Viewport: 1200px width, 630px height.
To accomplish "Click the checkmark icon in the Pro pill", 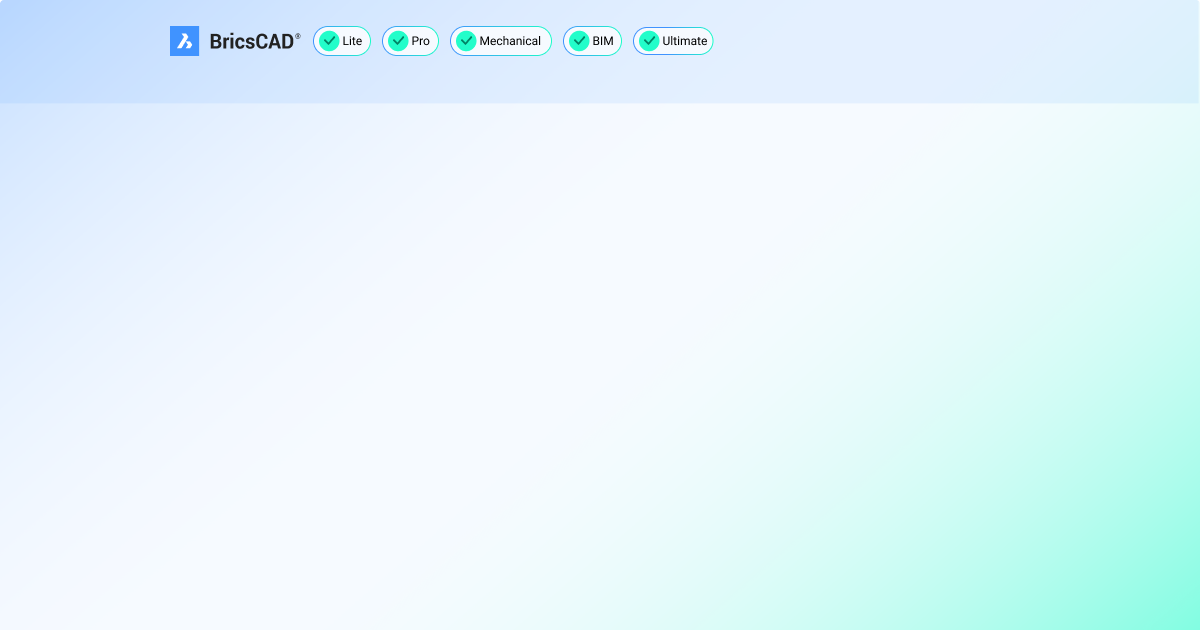I will (x=398, y=41).
